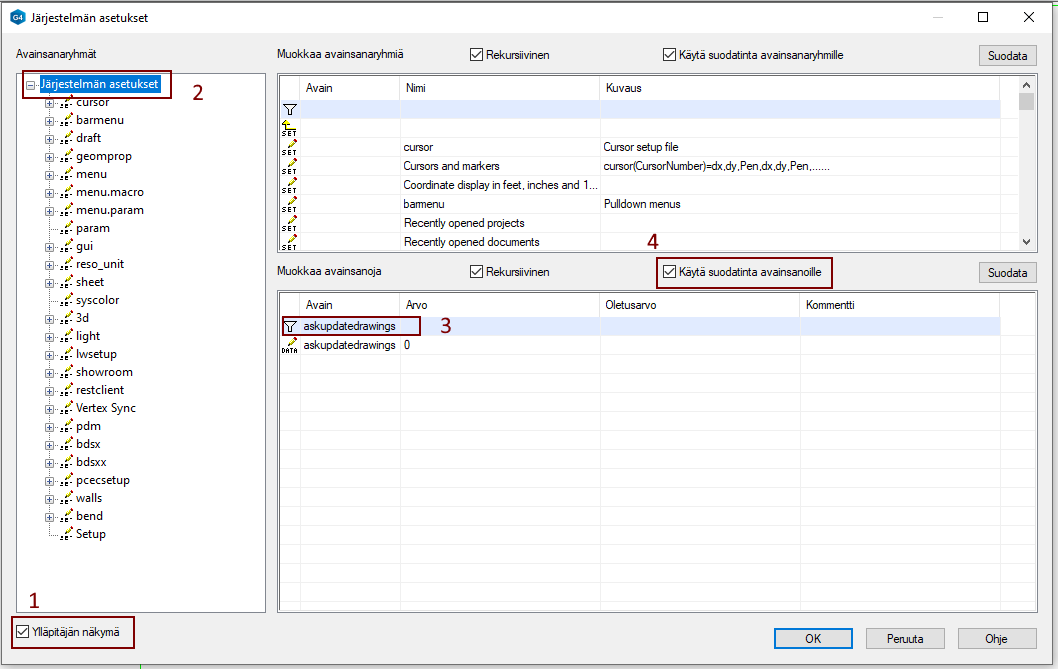1058x669 pixels.
Task: Click the askupdatedrawings filter input field
Action: point(360,326)
